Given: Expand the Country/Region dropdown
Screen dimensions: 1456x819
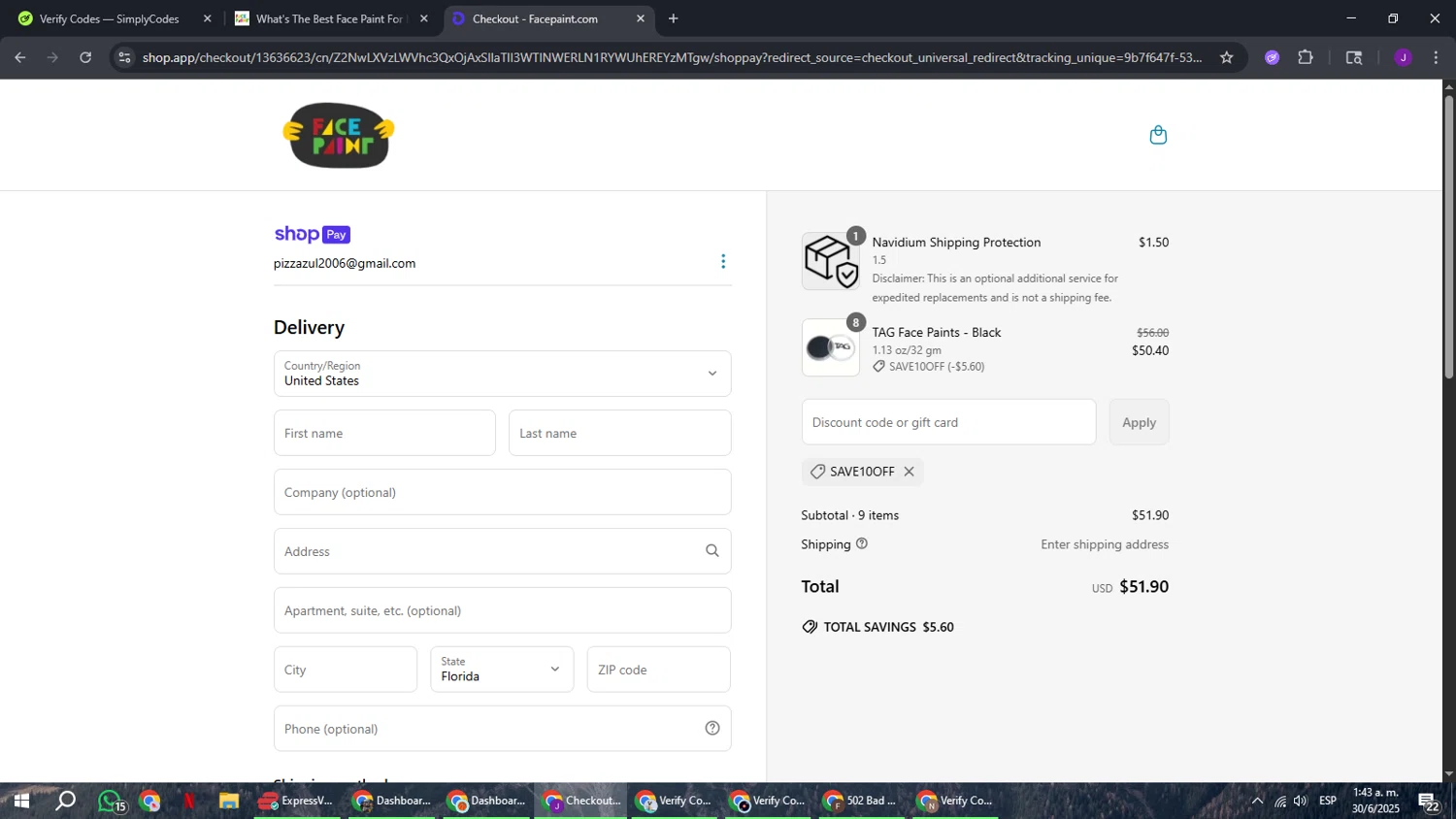Looking at the screenshot, I should [x=503, y=374].
